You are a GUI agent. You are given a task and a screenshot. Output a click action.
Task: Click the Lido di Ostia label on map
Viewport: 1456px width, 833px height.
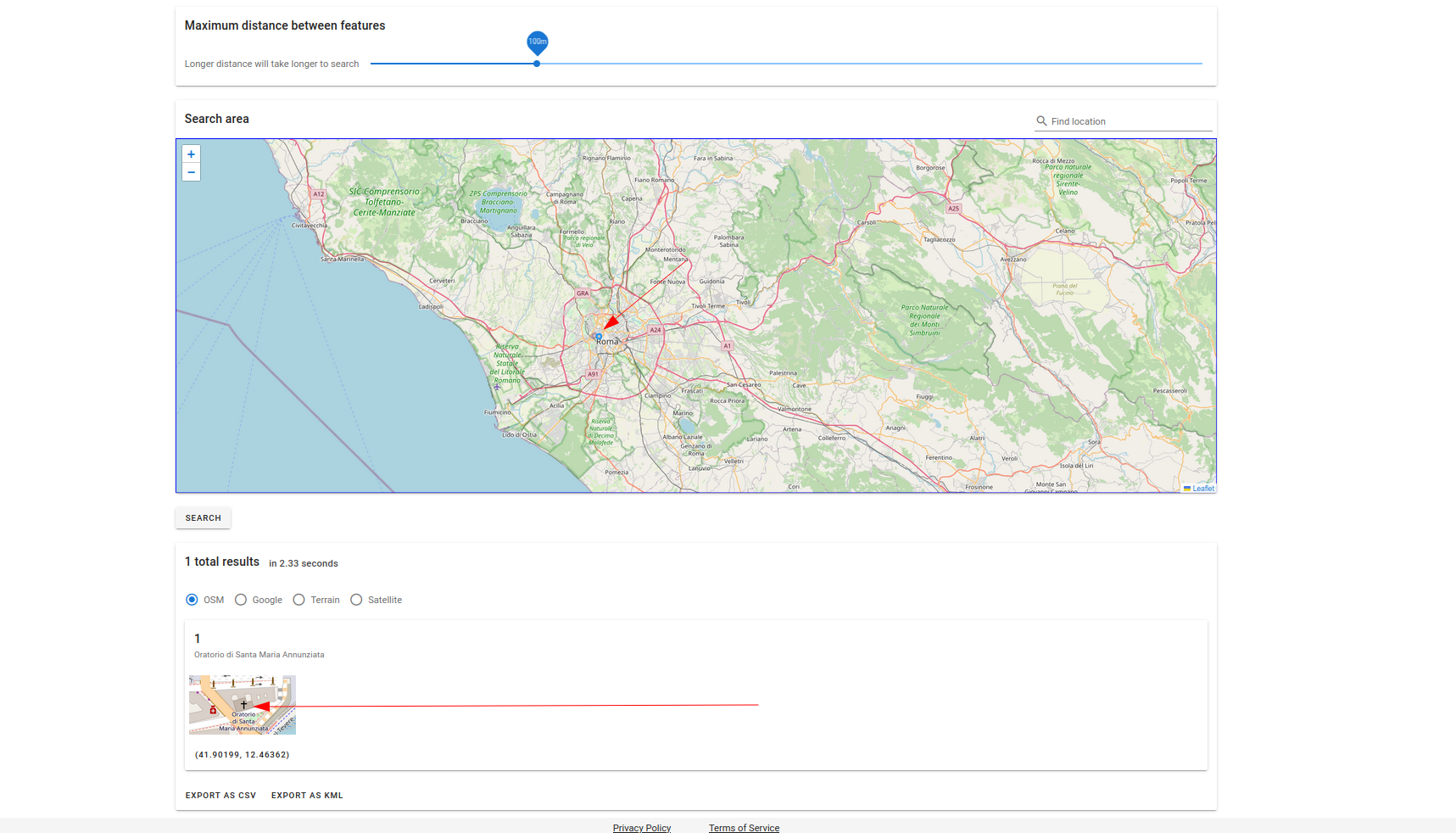[x=519, y=435]
